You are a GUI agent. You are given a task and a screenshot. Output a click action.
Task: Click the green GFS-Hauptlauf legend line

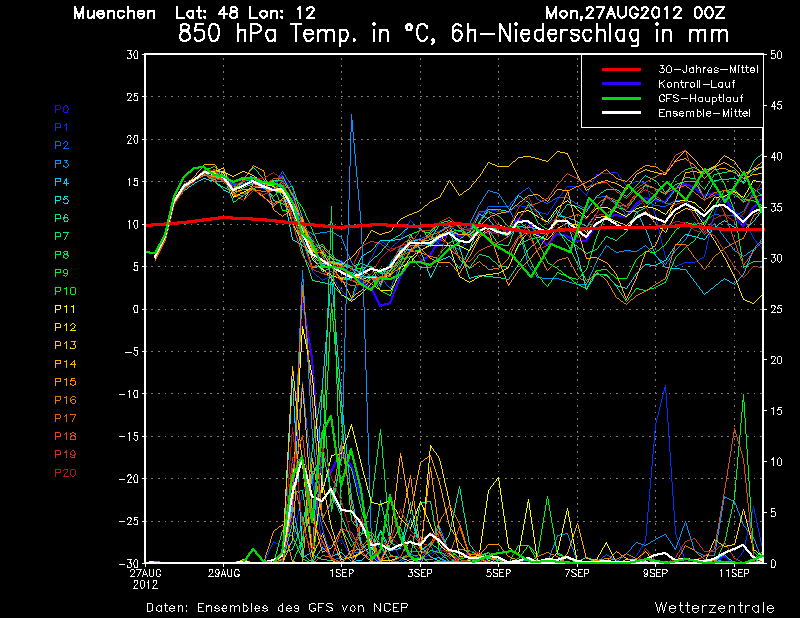(x=621, y=98)
